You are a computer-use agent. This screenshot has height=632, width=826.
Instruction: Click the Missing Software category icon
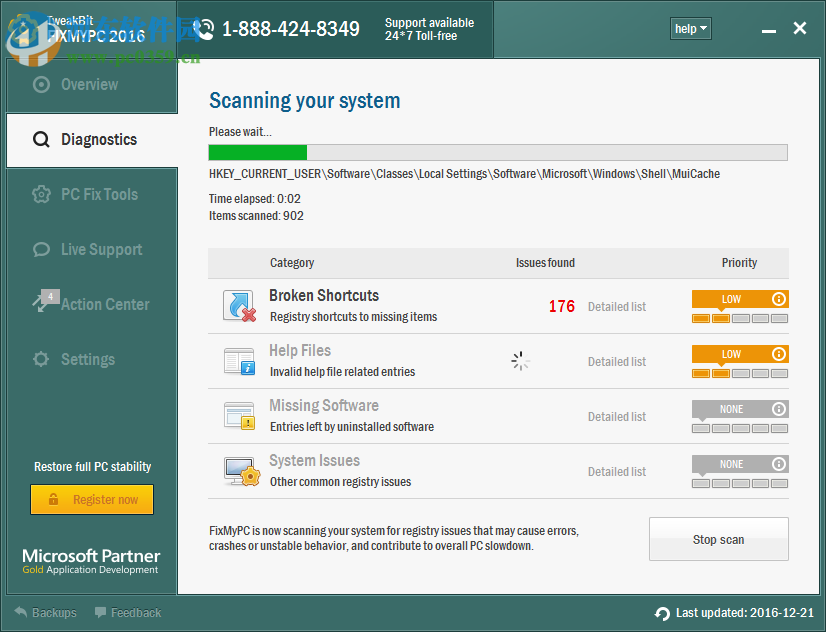point(239,416)
